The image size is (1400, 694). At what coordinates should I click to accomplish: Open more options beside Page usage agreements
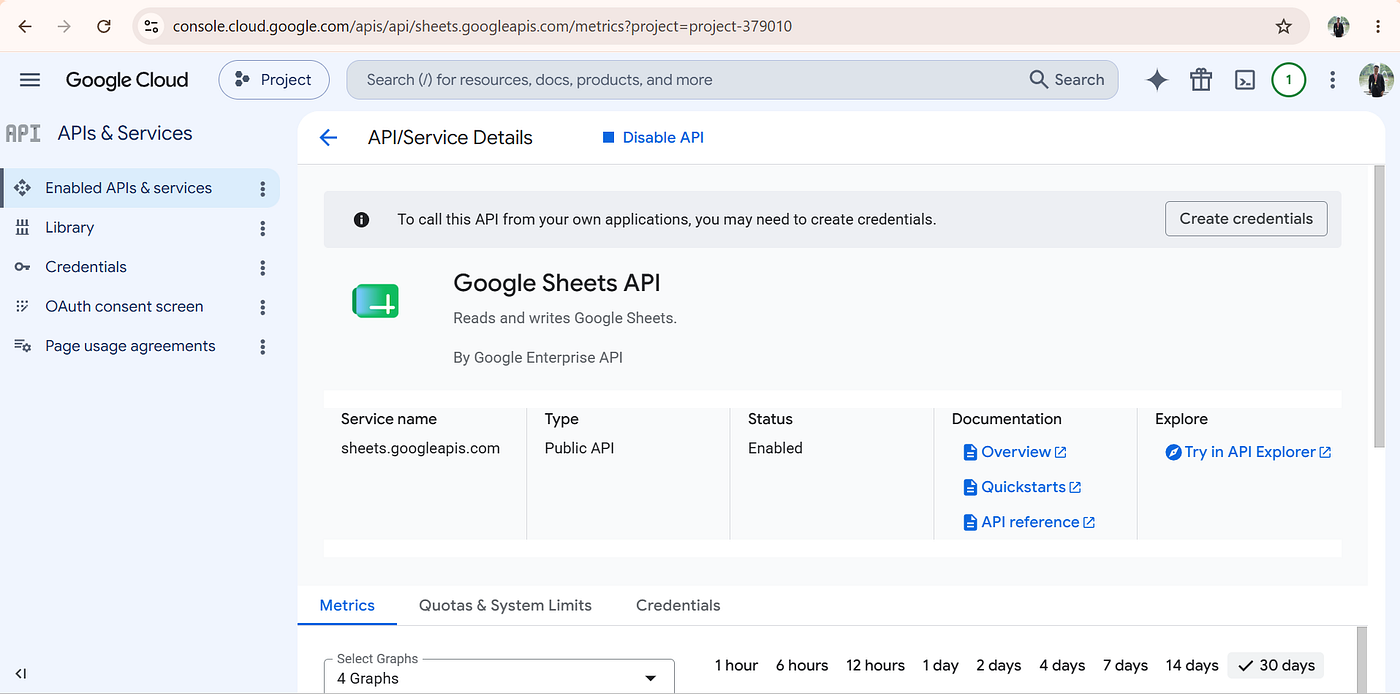point(263,347)
